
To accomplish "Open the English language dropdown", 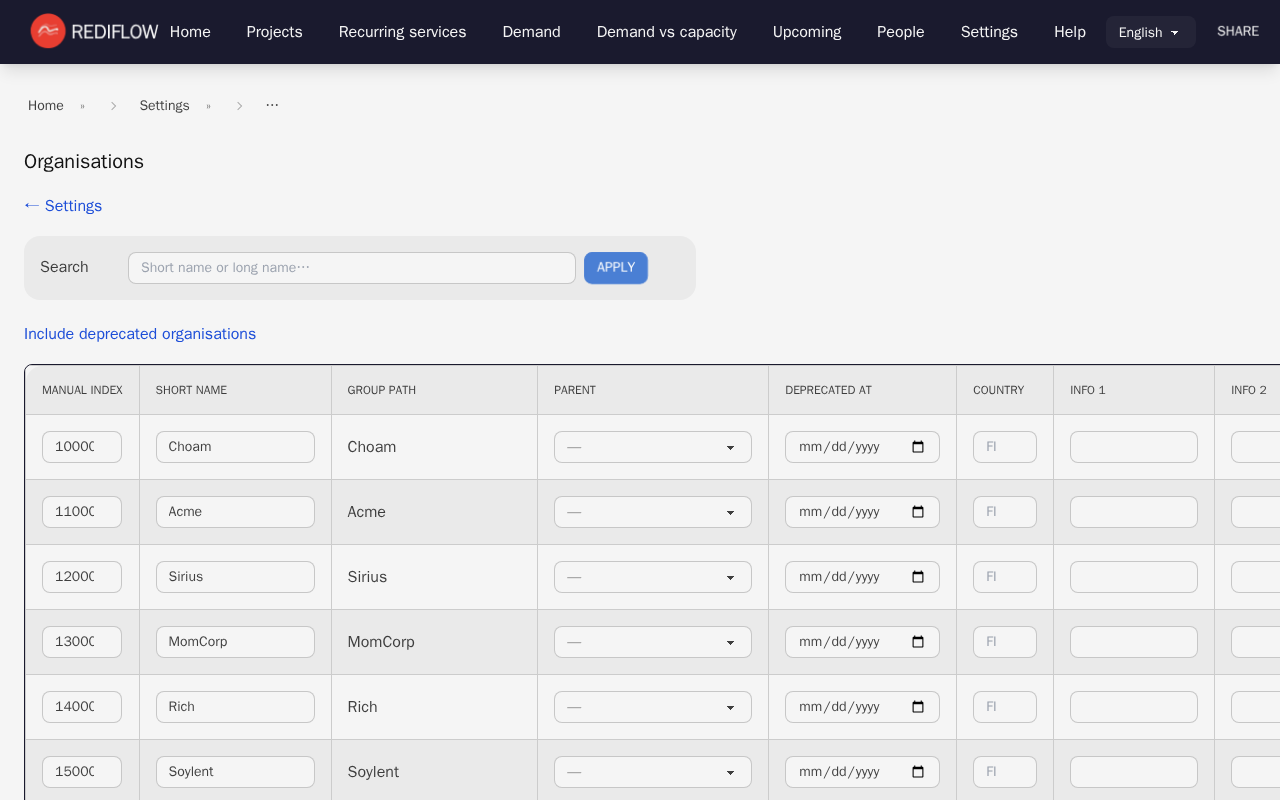I will (x=1150, y=32).
